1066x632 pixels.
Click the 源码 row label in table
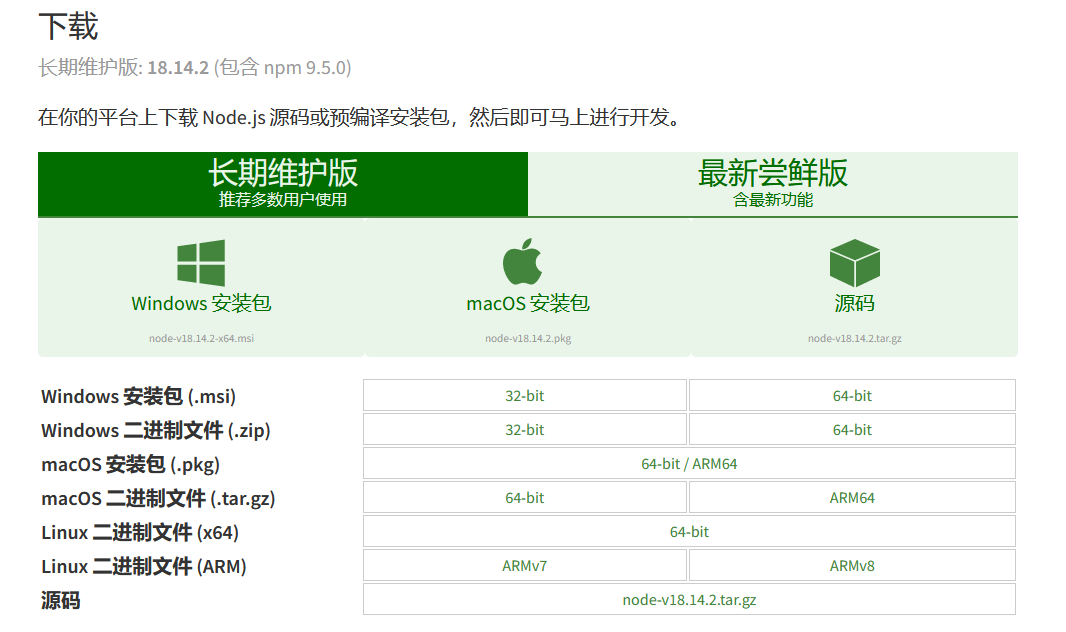pos(61,600)
